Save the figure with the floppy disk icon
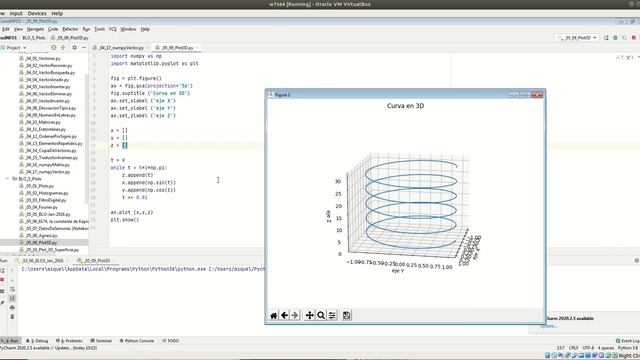 347,315
